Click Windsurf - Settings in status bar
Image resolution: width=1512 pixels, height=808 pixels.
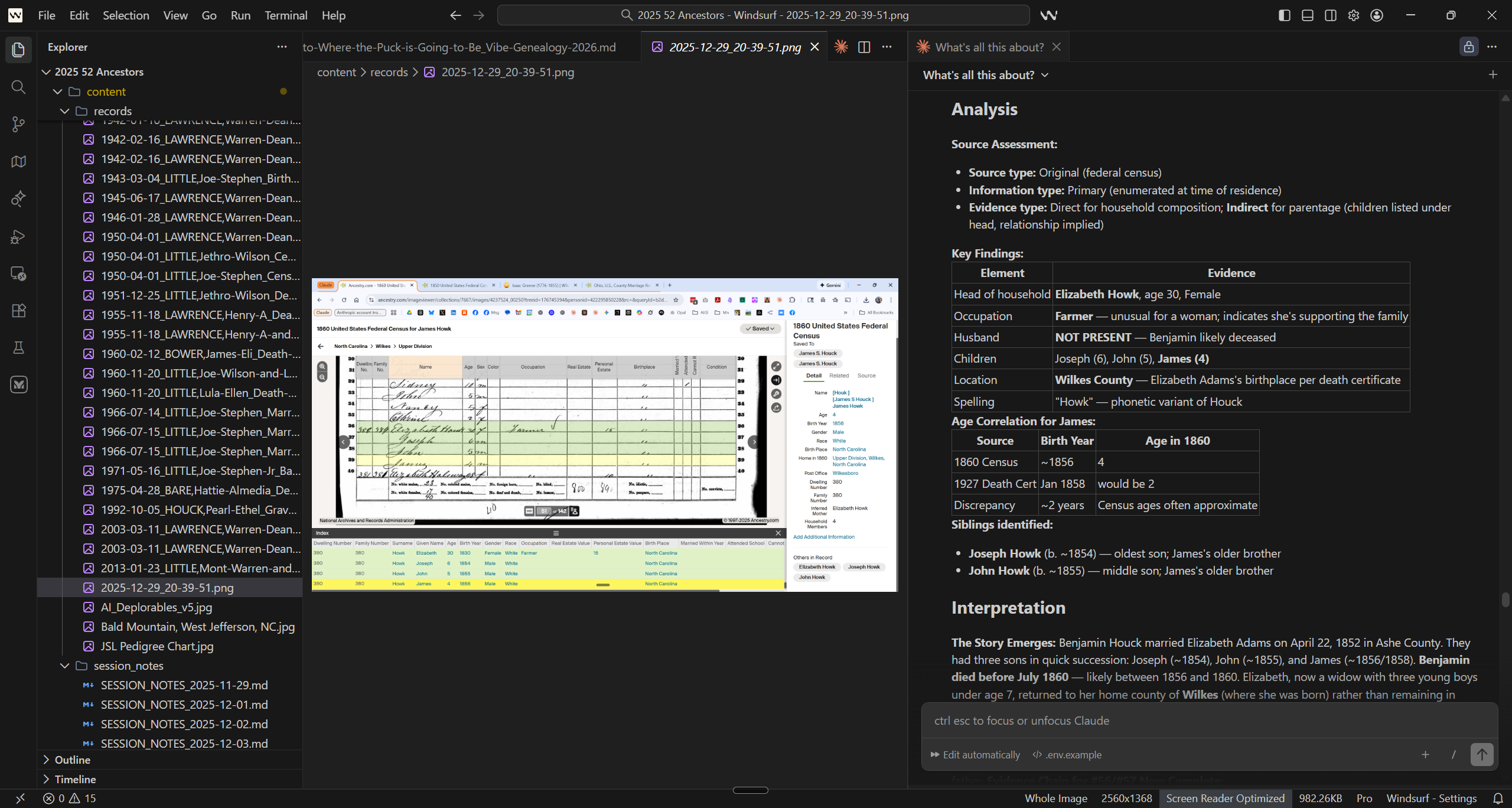(x=1431, y=799)
